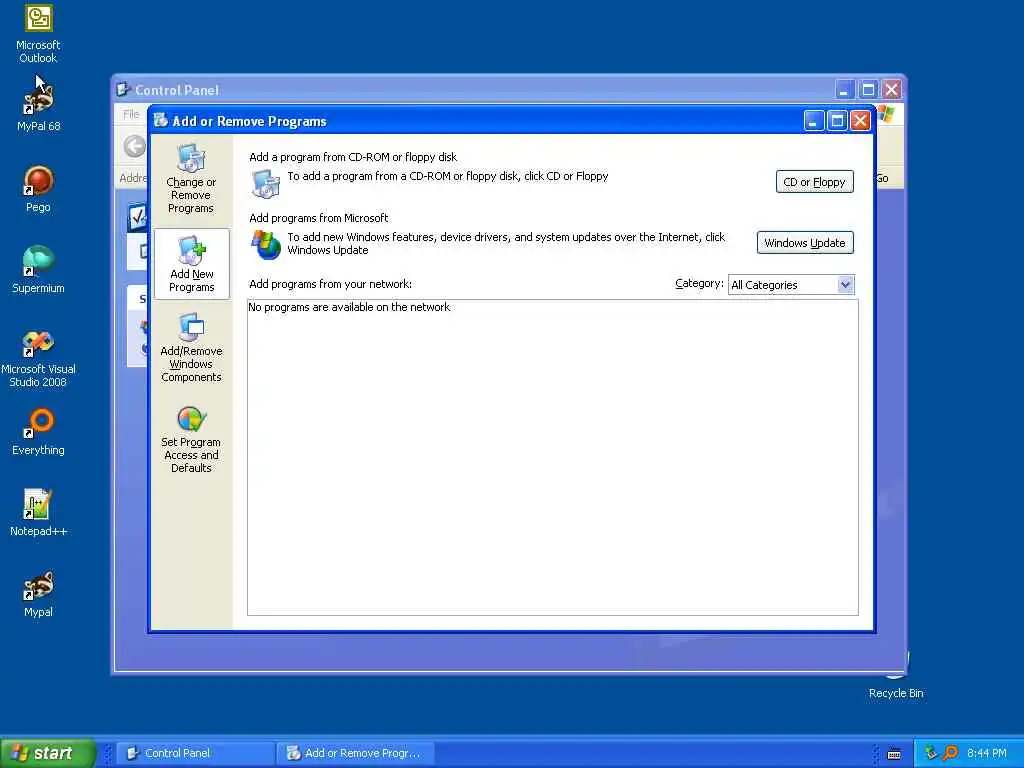Switch to Control Panel taskbar button
This screenshot has height=768, width=1024.
tap(195, 753)
